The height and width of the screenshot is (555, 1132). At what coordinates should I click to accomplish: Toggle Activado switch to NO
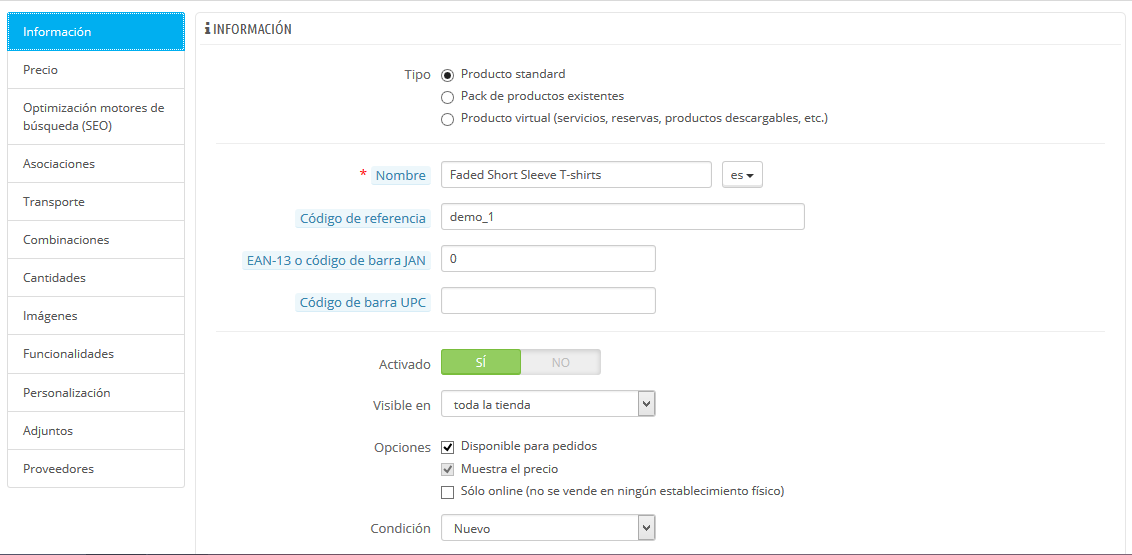tap(561, 362)
